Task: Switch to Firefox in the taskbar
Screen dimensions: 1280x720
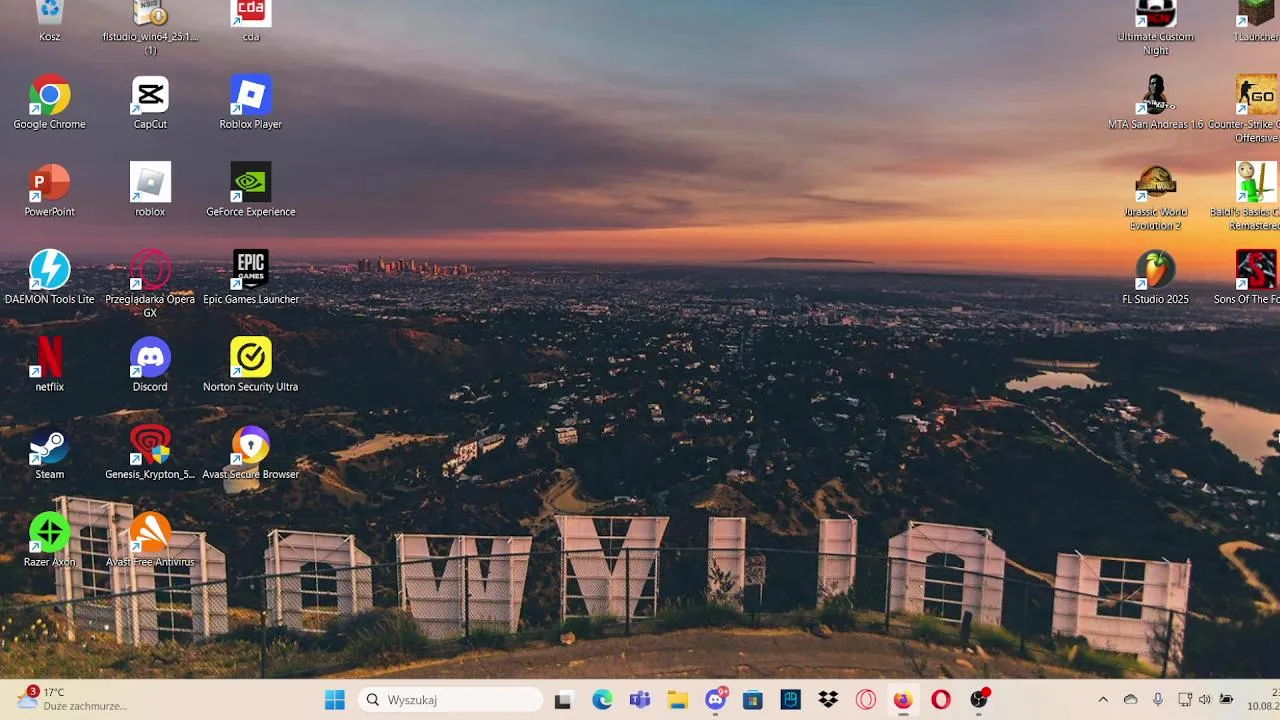Action: pyautogui.click(x=903, y=700)
